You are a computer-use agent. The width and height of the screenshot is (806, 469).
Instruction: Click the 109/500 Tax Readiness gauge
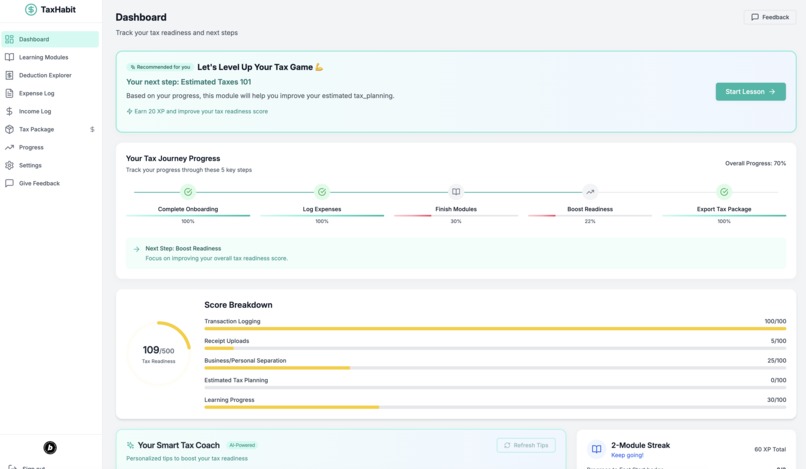(158, 353)
